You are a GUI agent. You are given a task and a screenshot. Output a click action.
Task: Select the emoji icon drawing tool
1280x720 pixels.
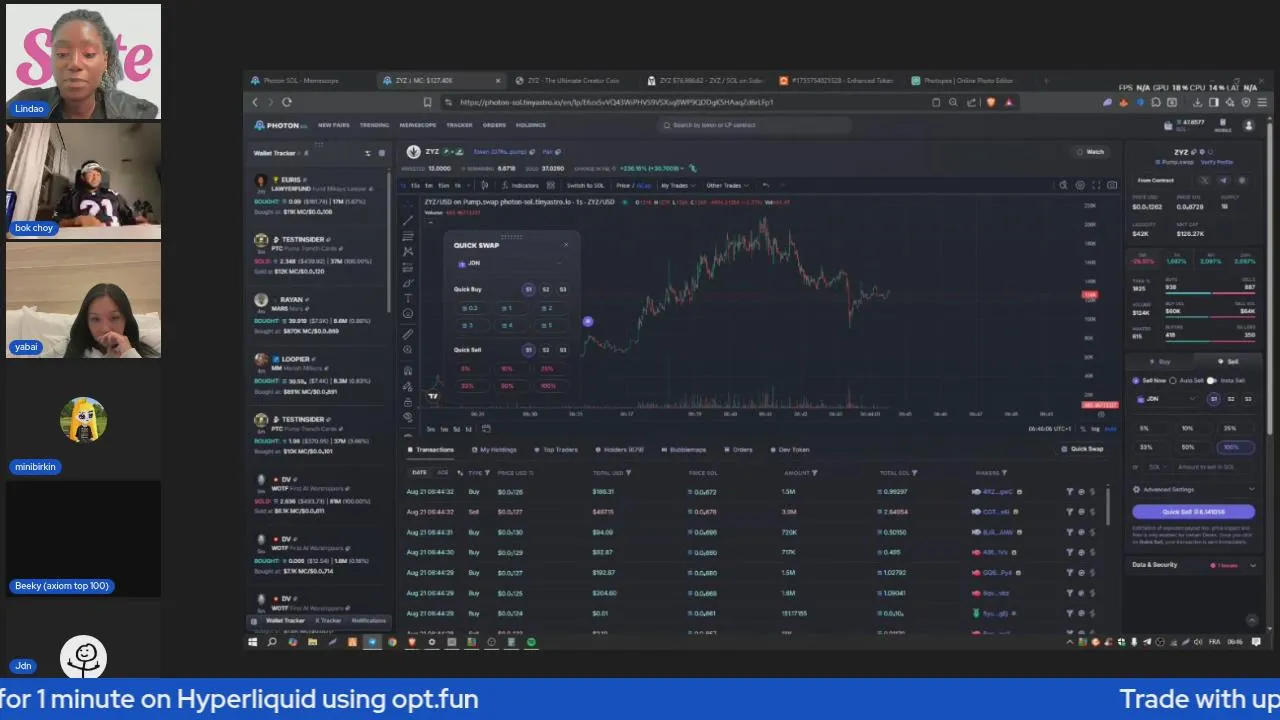(408, 314)
